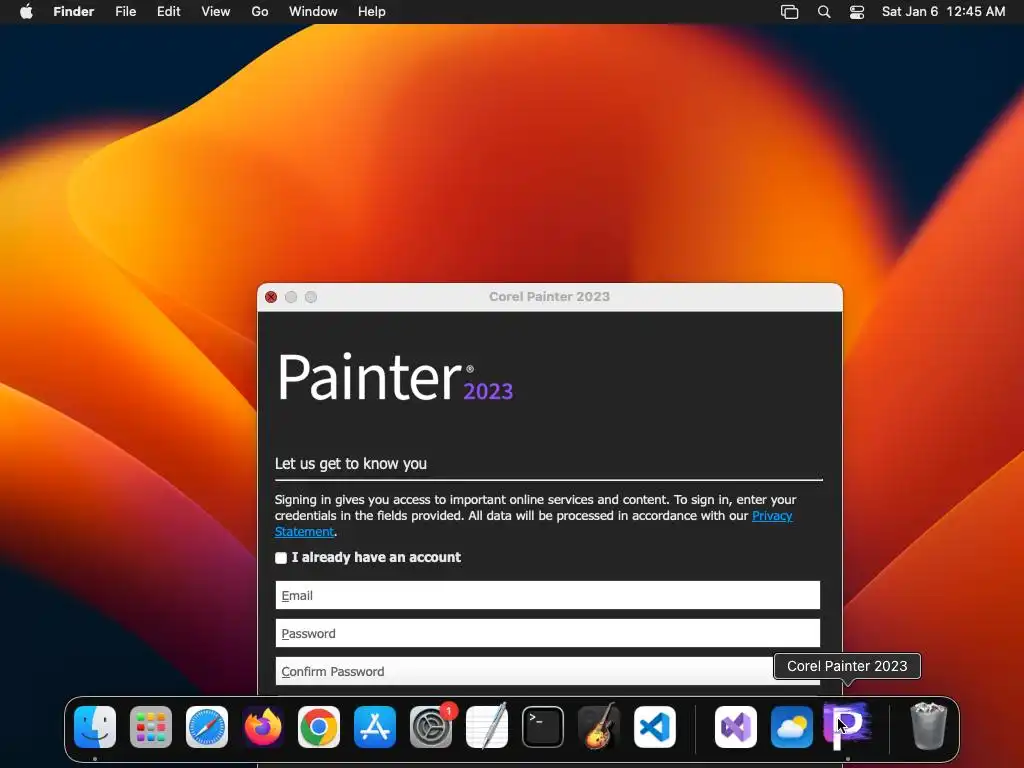Close the Corel Painter 2023 window
The image size is (1024, 768).
271,297
